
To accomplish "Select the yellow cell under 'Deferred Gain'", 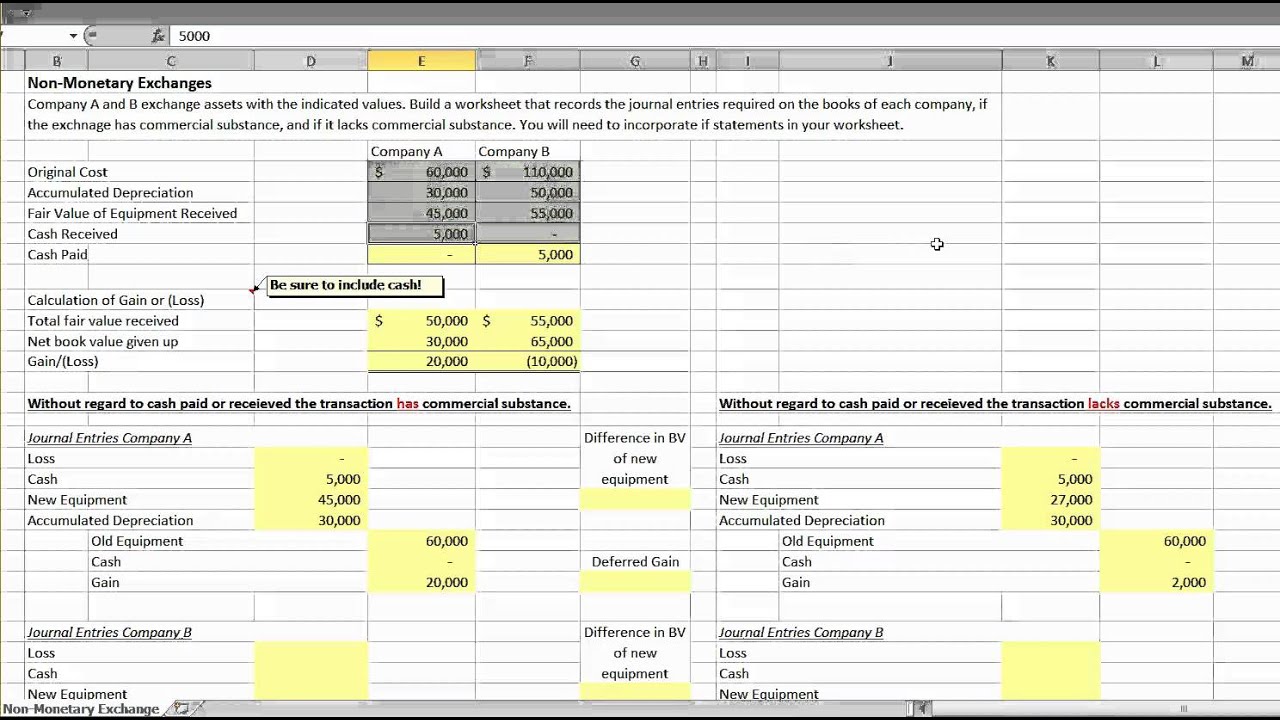I will tap(635, 582).
